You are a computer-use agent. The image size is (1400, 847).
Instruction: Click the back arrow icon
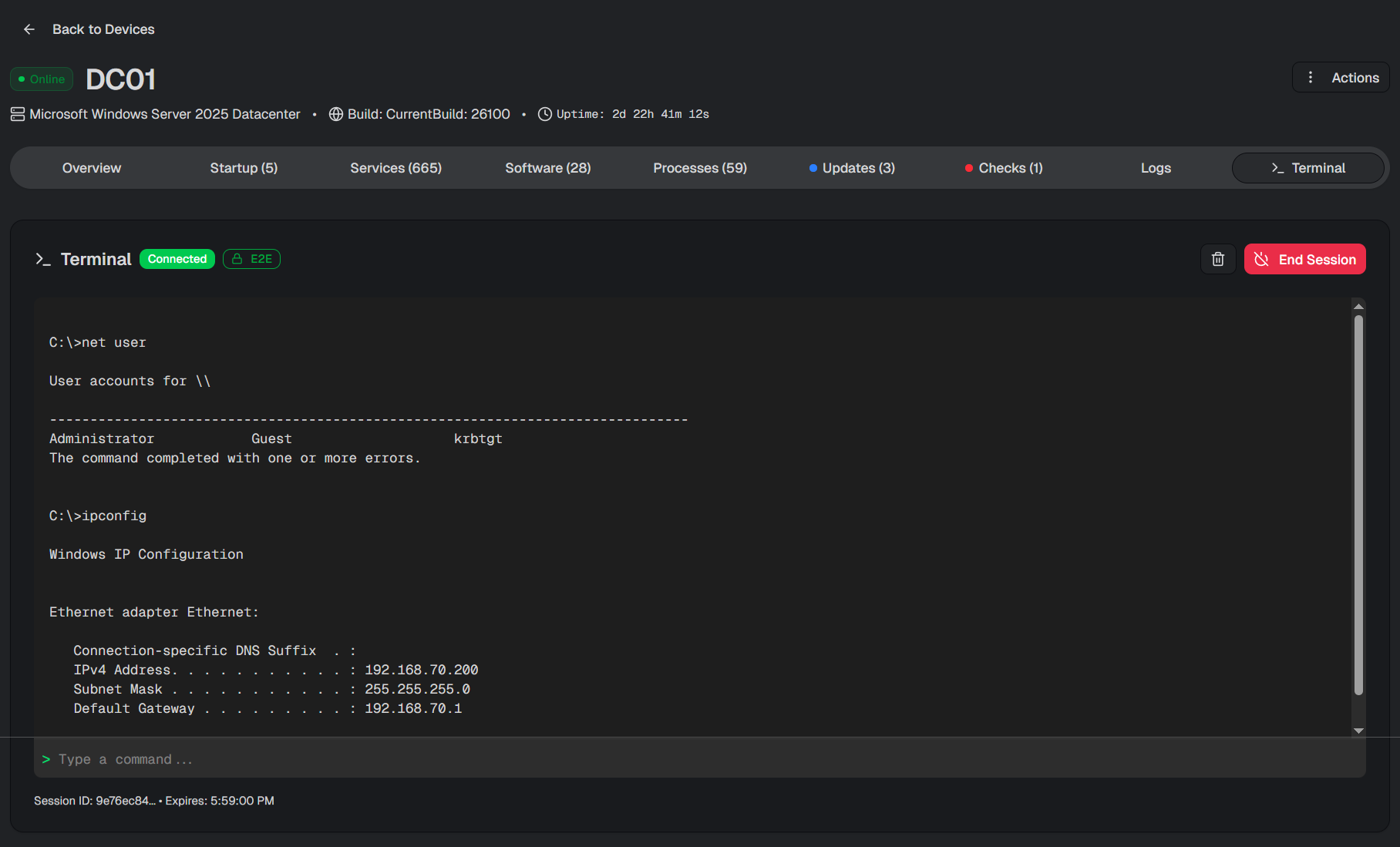tap(29, 29)
